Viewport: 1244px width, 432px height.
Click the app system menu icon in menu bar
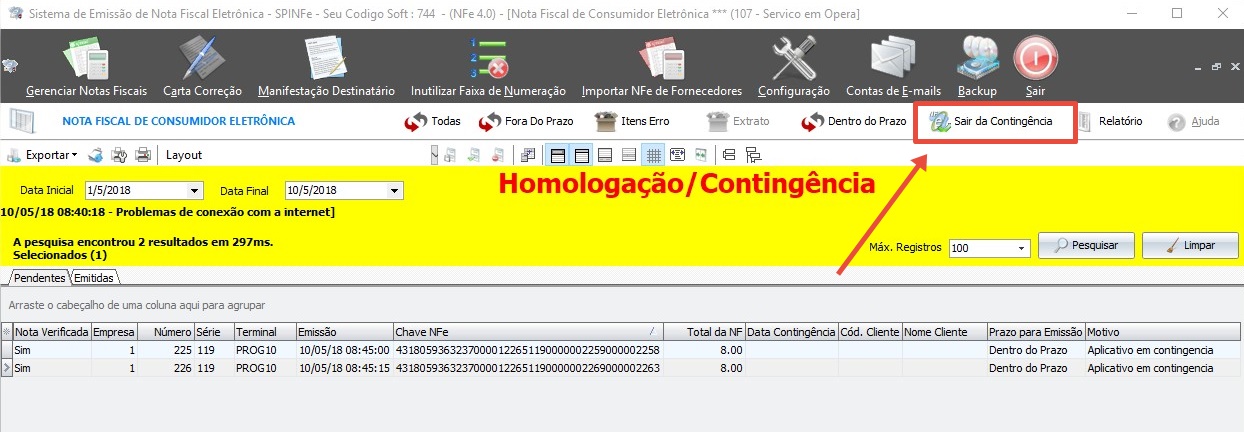click(x=9, y=67)
